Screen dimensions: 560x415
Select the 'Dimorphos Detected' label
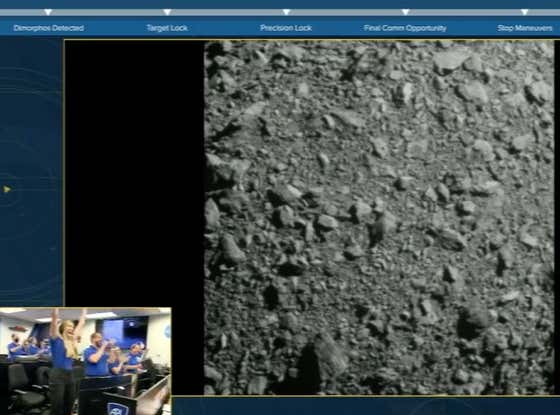[x=49, y=28]
